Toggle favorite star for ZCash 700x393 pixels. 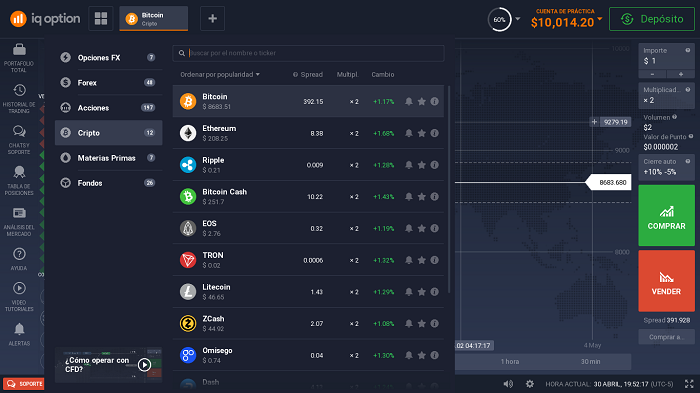[x=421, y=323]
